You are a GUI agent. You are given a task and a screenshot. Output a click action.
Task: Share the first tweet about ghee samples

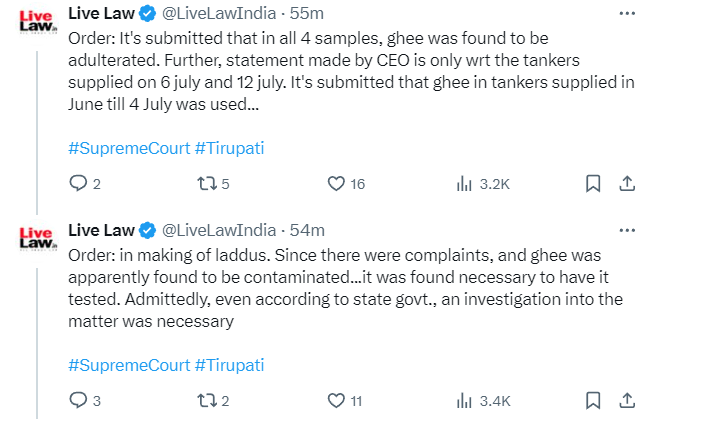627,184
